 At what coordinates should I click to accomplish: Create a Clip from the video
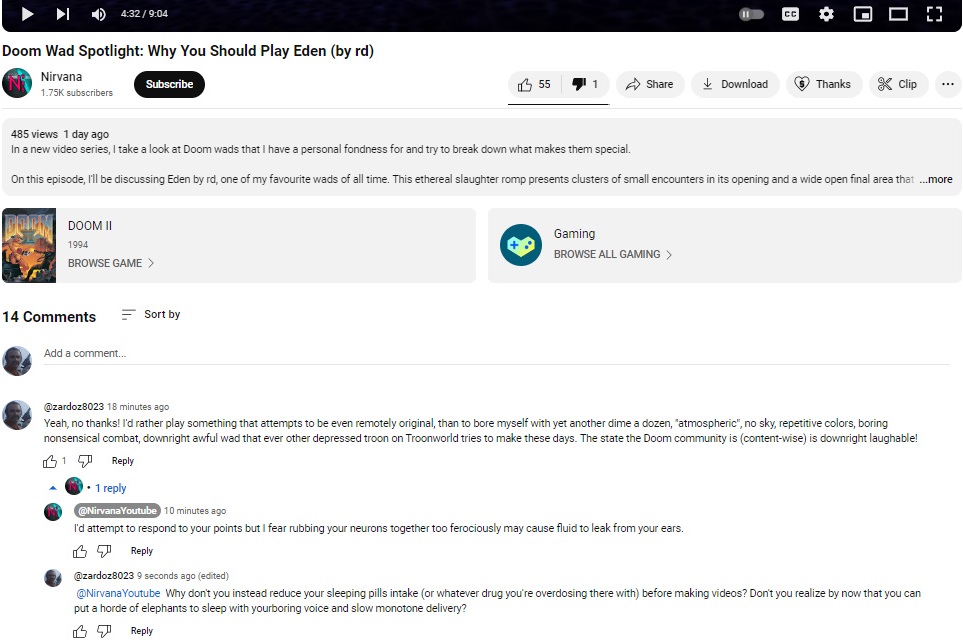(898, 84)
